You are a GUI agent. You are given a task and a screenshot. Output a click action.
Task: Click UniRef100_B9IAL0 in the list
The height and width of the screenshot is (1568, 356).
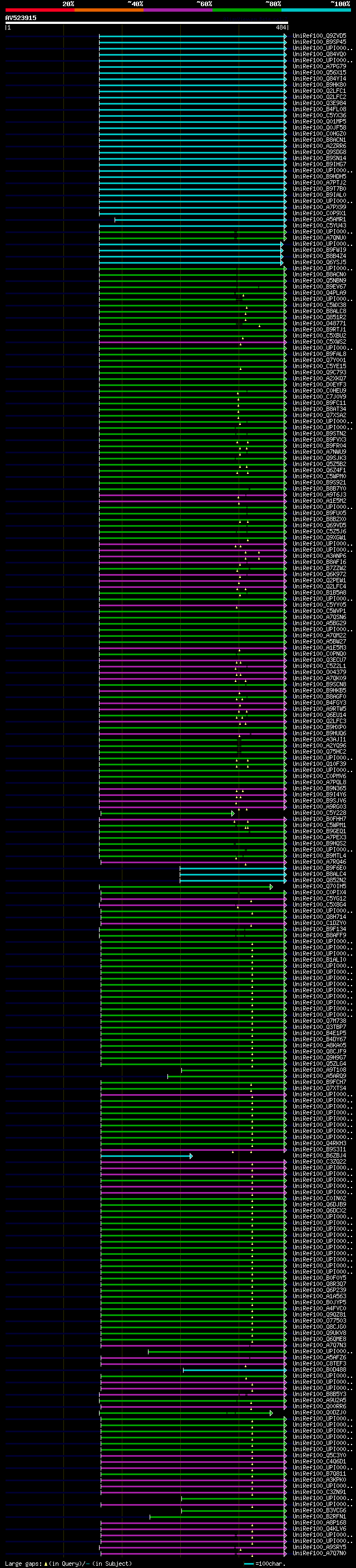coord(319,195)
